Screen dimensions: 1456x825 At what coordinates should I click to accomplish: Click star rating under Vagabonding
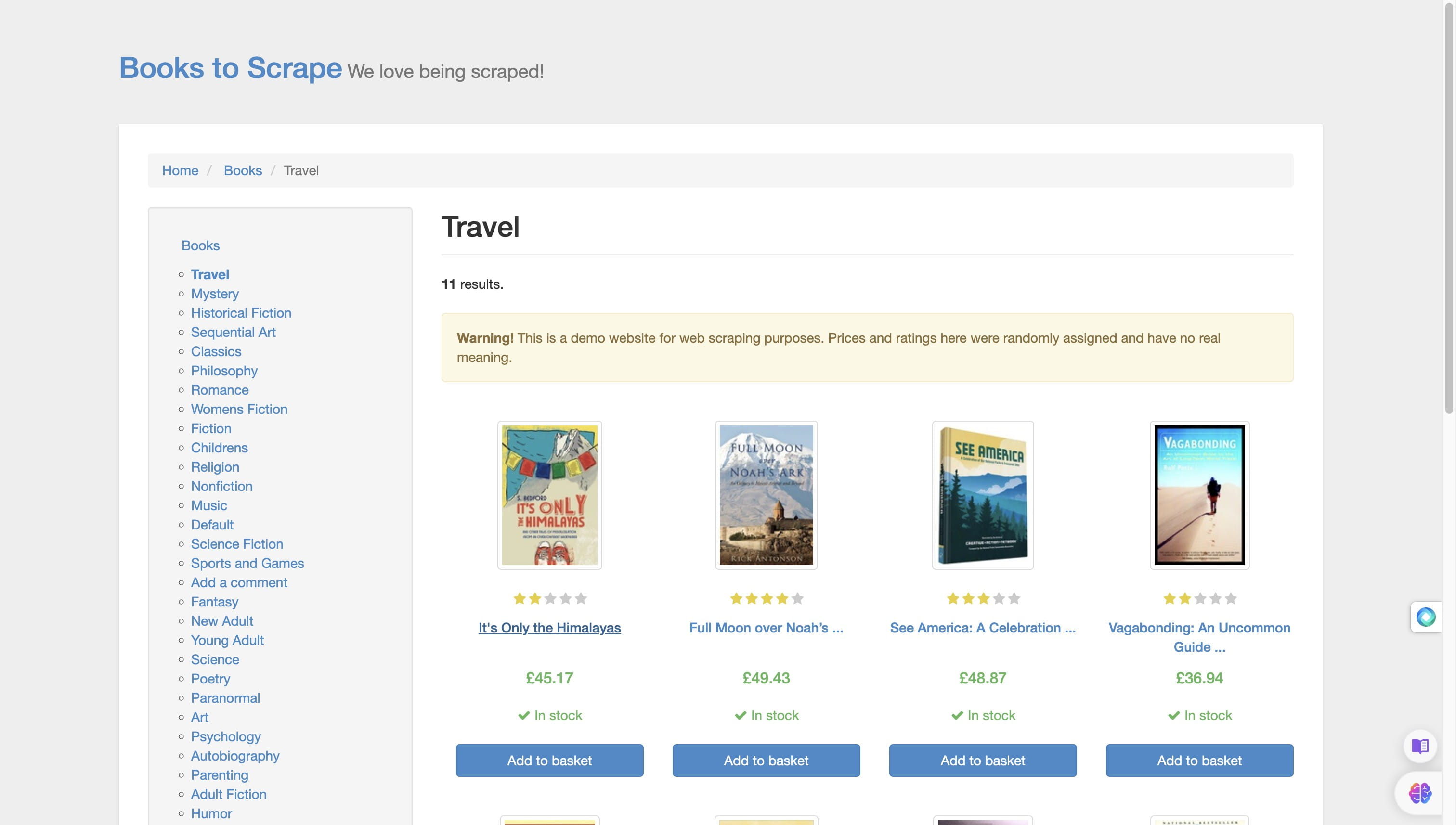click(x=1199, y=598)
